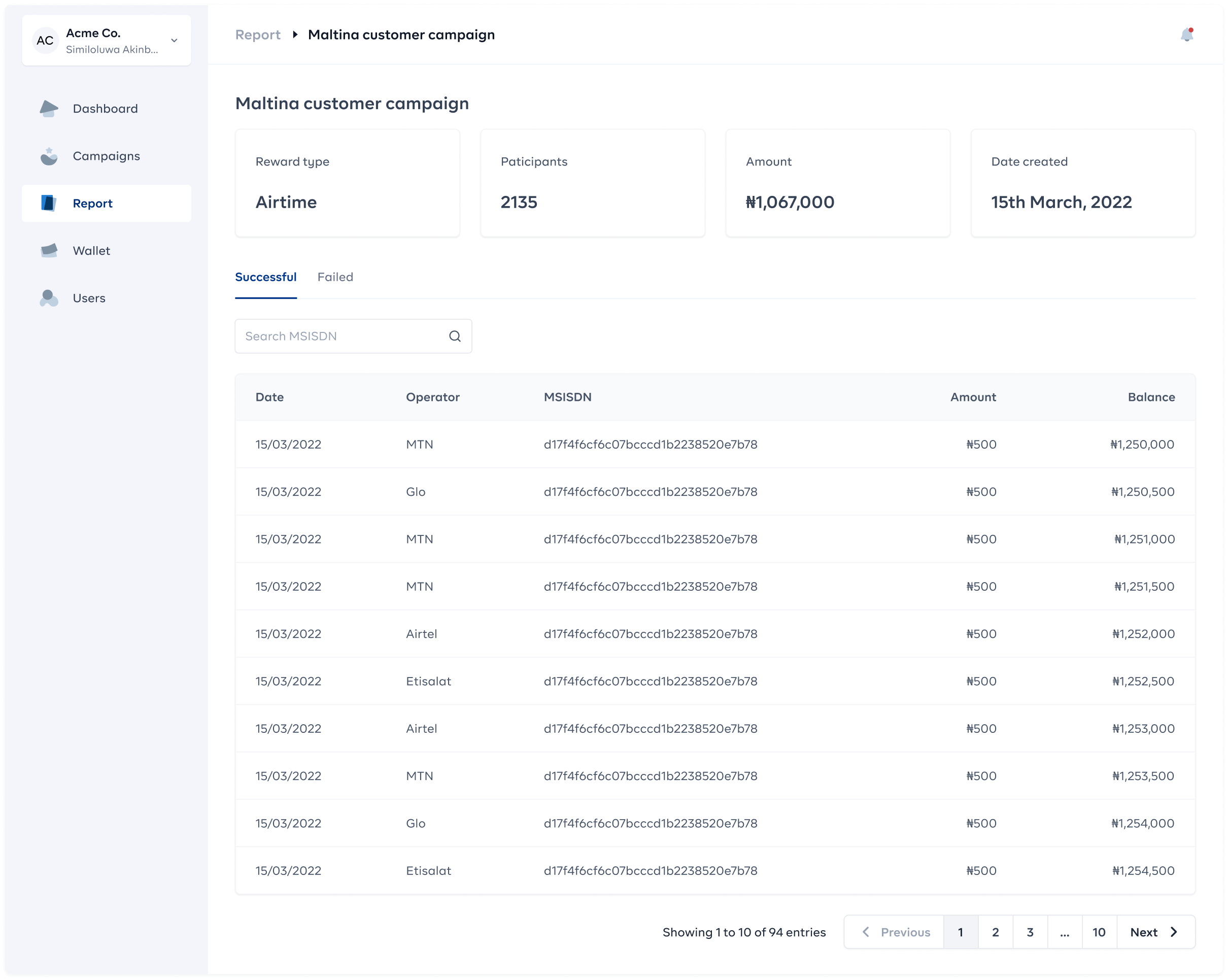Click the Users sidebar icon
The image size is (1228, 980).
(49, 298)
